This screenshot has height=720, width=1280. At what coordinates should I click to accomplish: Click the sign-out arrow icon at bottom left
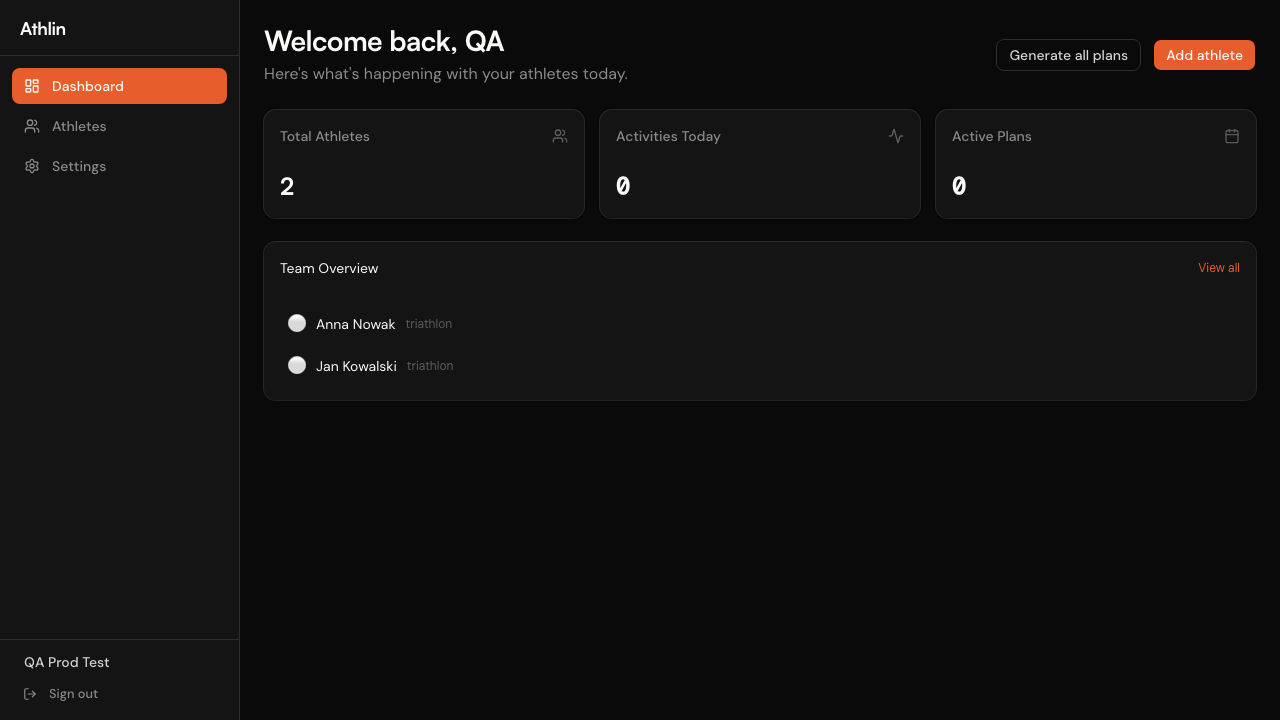(31, 693)
